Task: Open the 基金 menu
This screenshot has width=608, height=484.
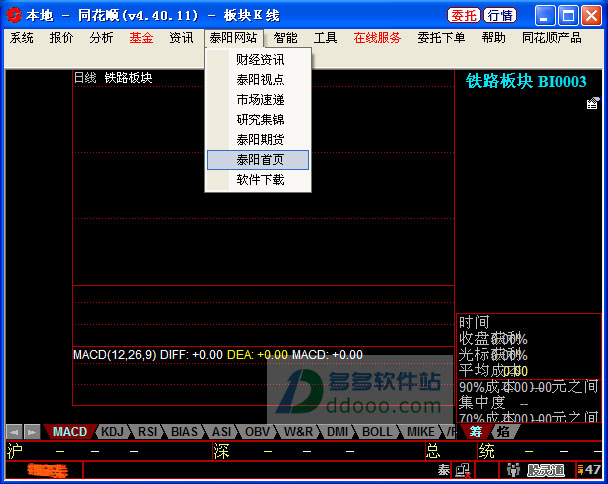Action: [x=141, y=38]
